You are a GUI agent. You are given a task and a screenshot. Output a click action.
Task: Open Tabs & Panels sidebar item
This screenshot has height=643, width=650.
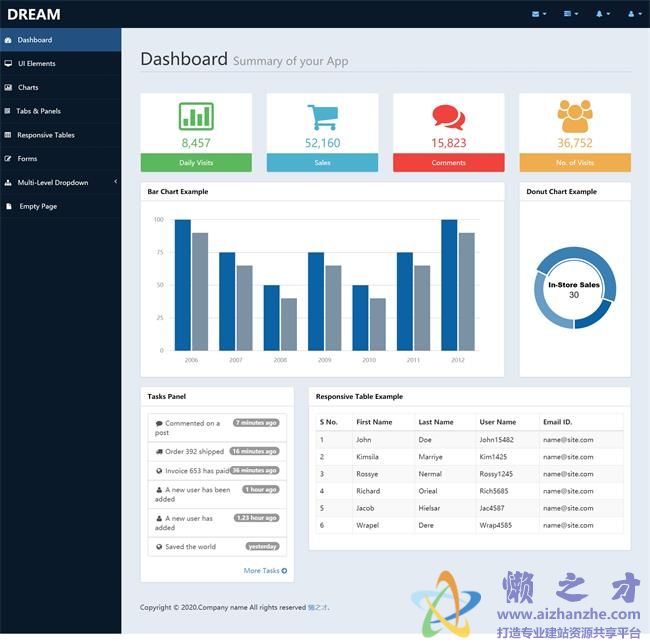click(38, 111)
